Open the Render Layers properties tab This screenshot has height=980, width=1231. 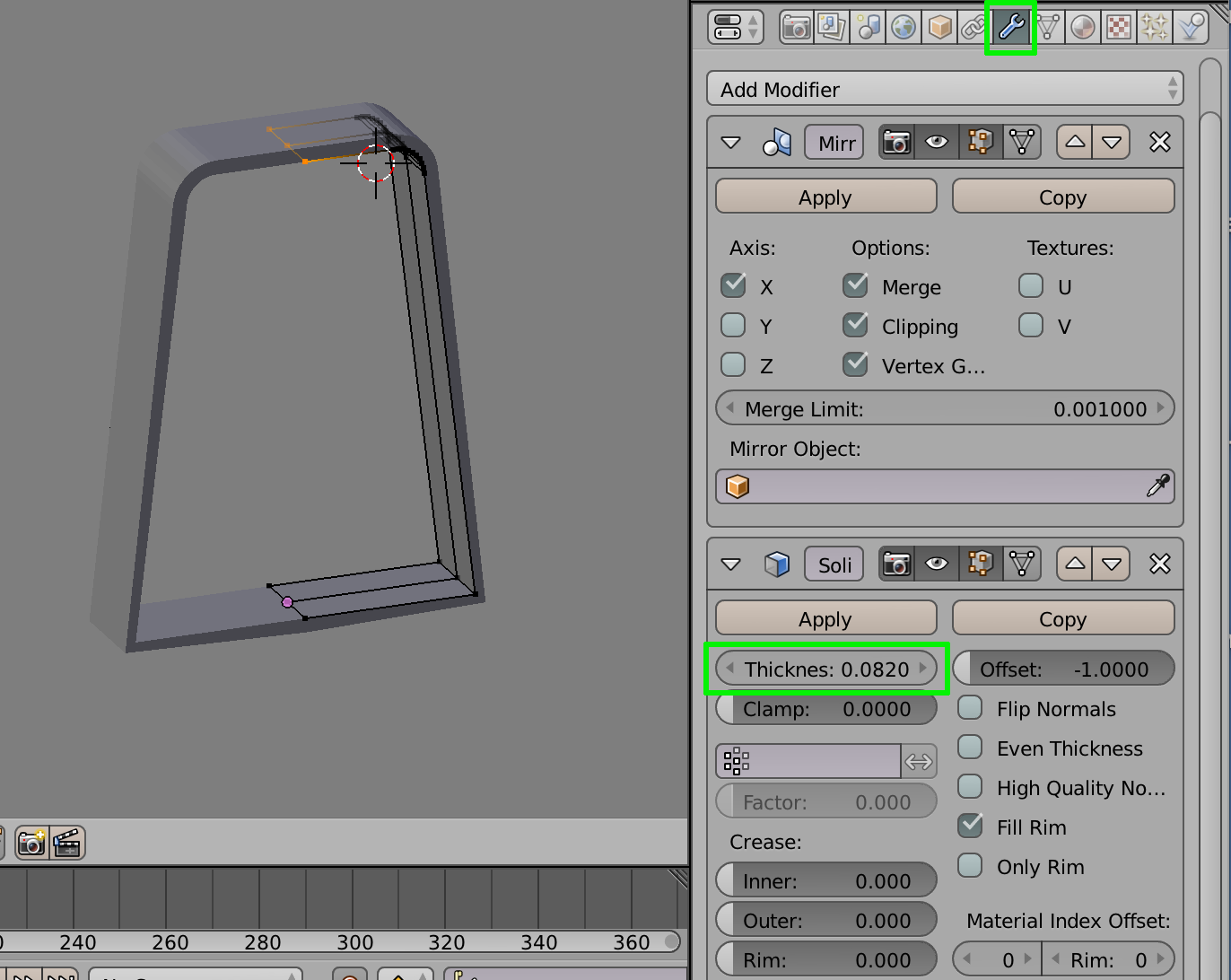[832, 27]
